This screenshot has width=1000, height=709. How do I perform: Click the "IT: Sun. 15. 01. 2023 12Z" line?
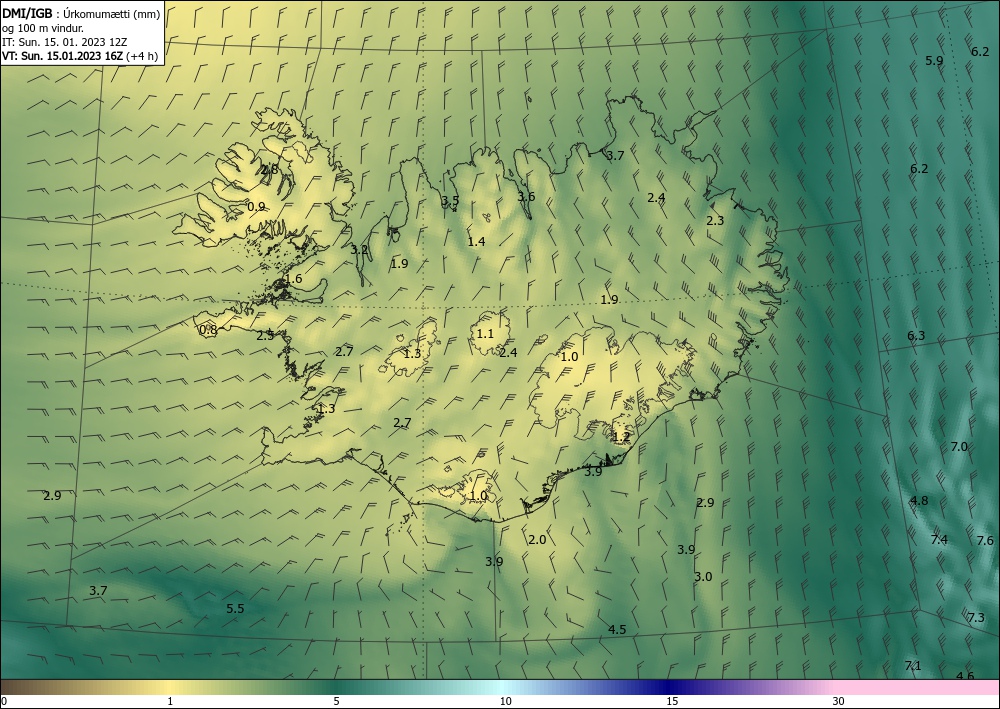pyautogui.click(x=64, y=41)
